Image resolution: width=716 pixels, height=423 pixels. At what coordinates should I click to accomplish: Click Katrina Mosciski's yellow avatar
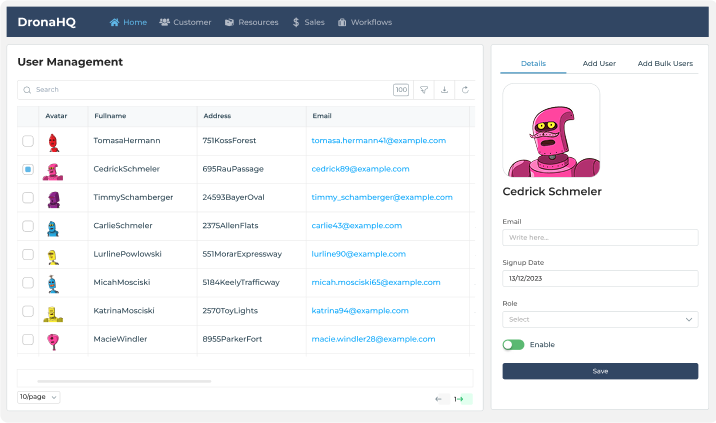click(x=53, y=314)
